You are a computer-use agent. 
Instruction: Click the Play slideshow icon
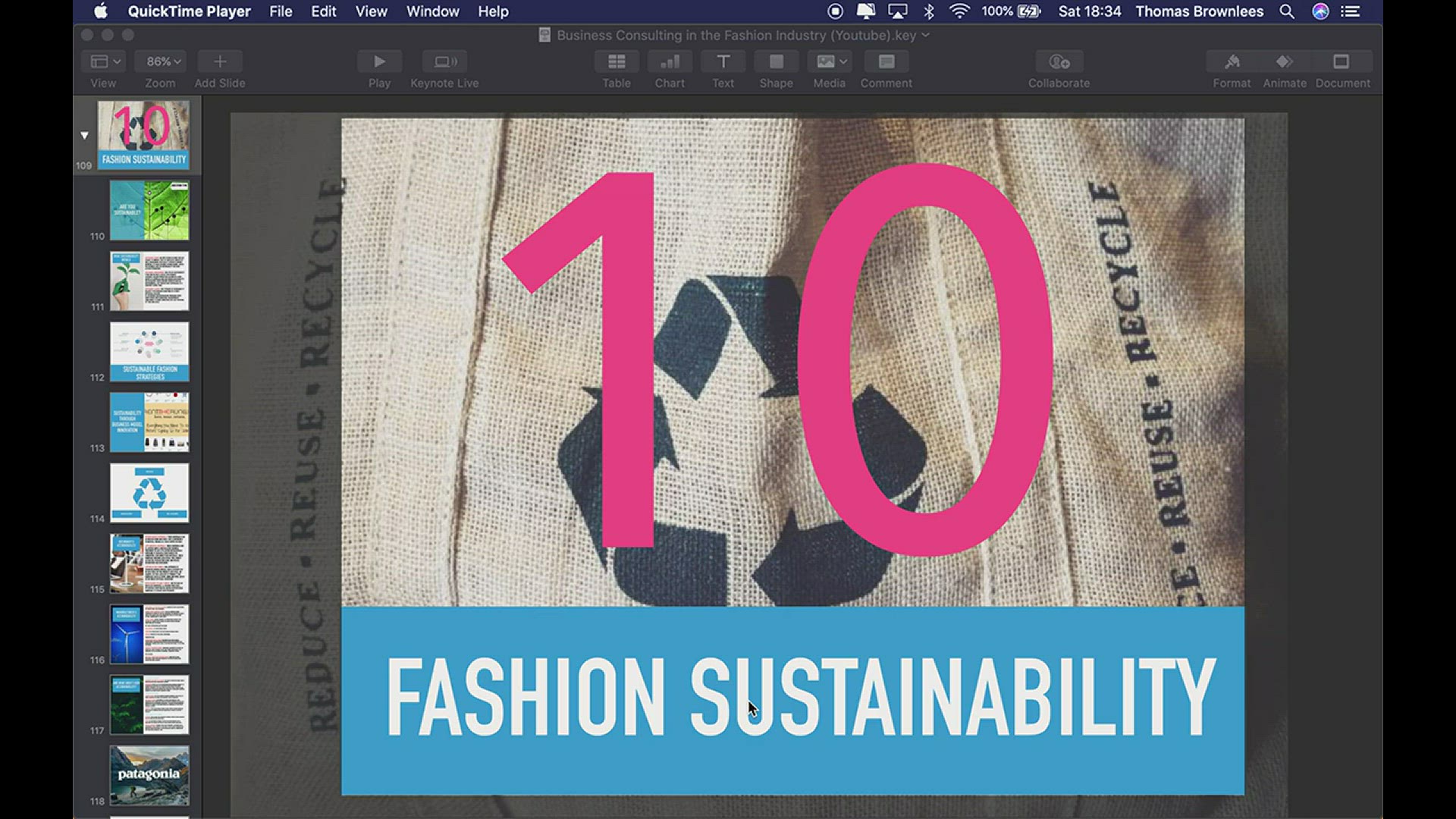coord(379,61)
